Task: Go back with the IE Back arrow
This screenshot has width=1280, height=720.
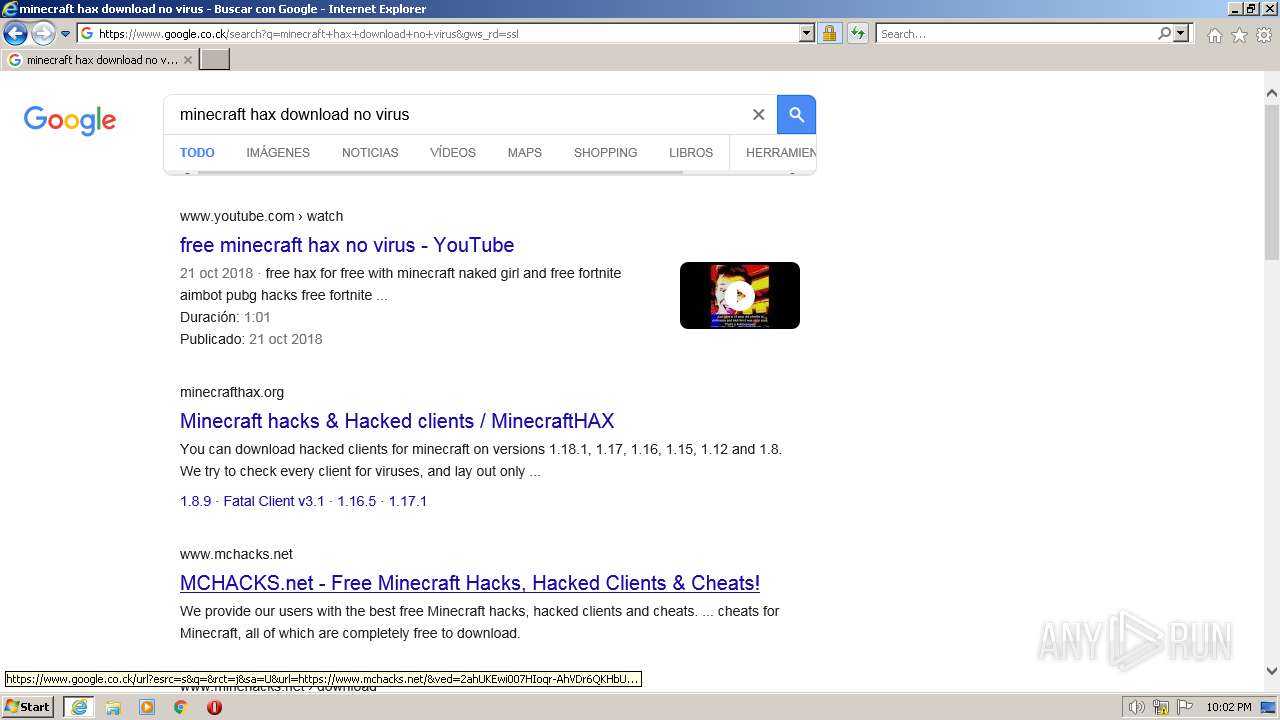Action: [x=15, y=33]
